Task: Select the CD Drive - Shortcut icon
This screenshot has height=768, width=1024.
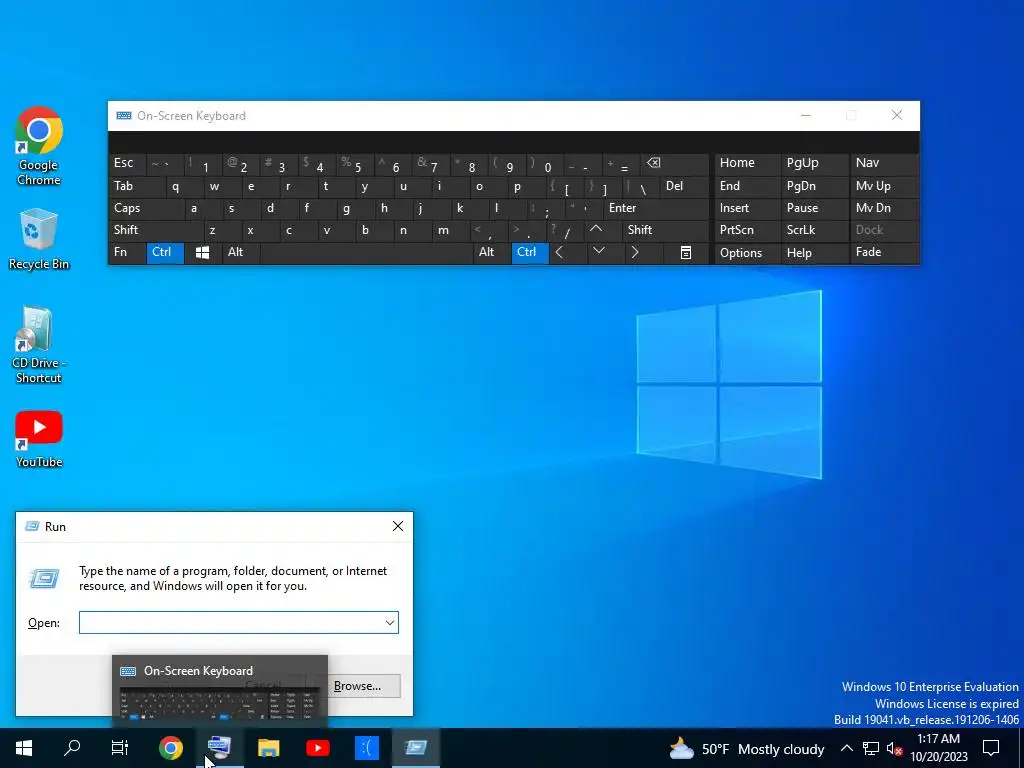Action: point(39,345)
